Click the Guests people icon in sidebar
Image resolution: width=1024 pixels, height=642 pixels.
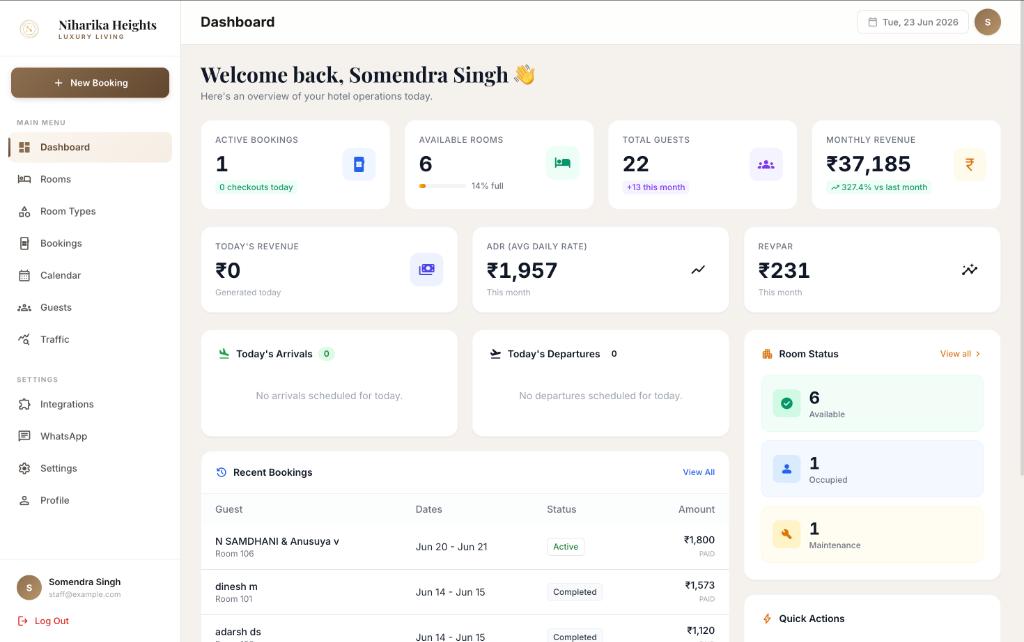coord(24,307)
